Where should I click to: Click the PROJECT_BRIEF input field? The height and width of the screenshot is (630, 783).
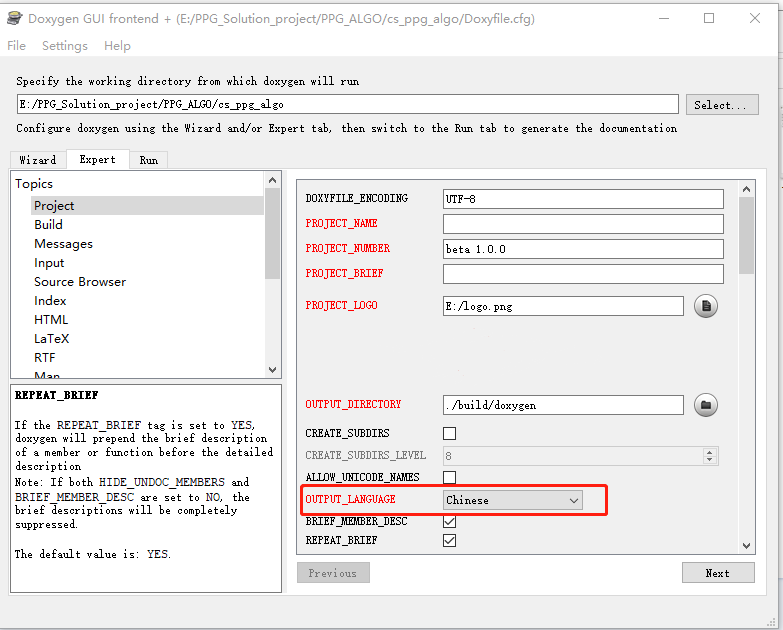click(583, 274)
